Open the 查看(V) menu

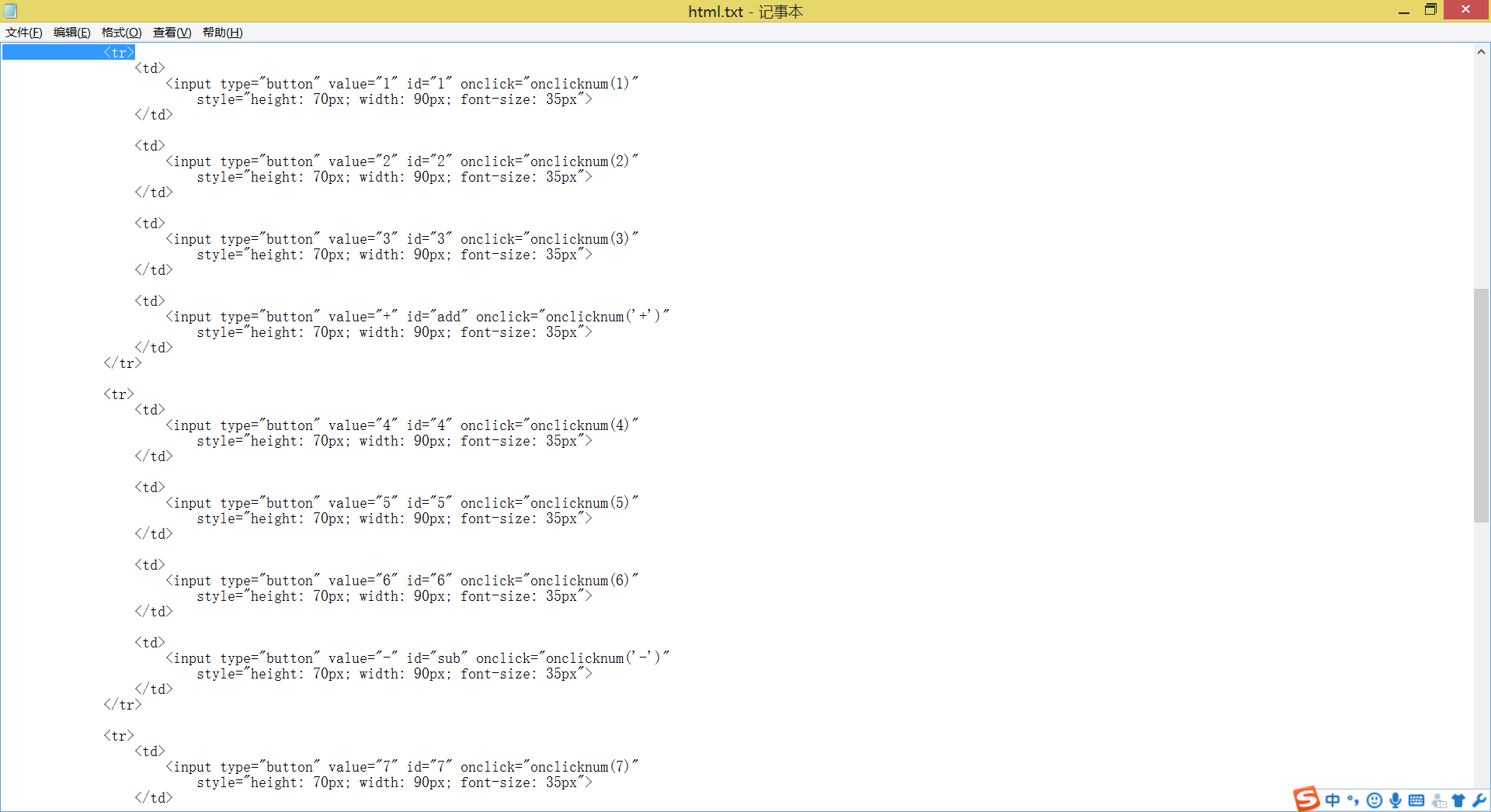point(172,33)
